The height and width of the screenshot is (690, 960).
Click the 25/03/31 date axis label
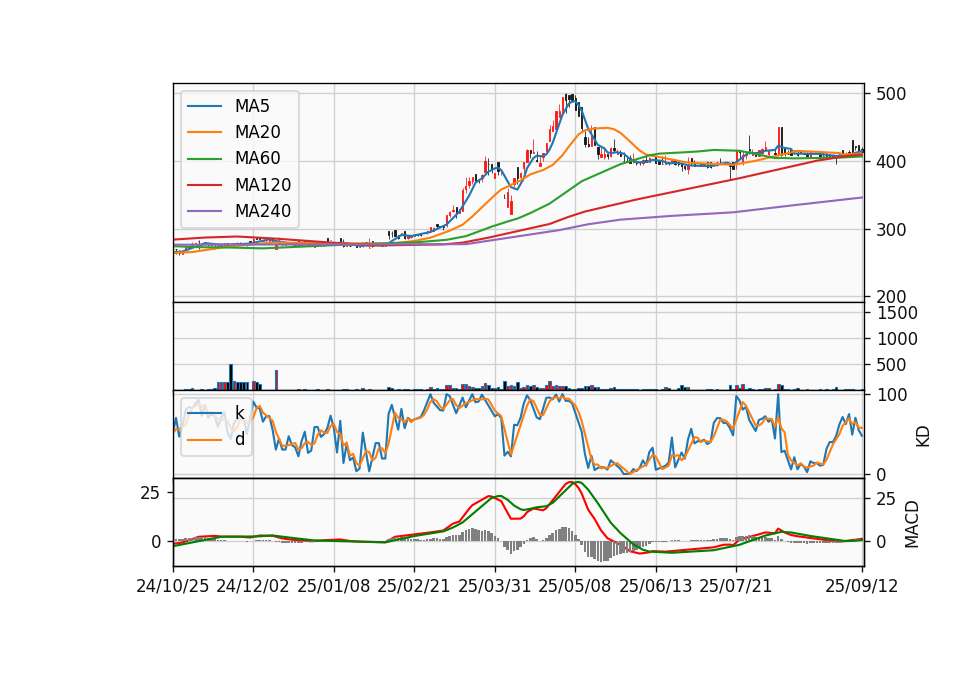coord(494,586)
